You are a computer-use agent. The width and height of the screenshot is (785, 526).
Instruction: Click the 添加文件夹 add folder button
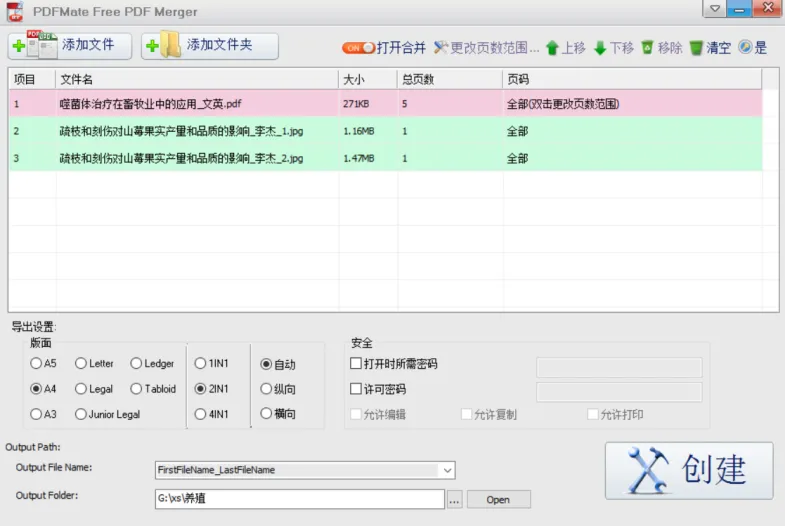(x=209, y=46)
